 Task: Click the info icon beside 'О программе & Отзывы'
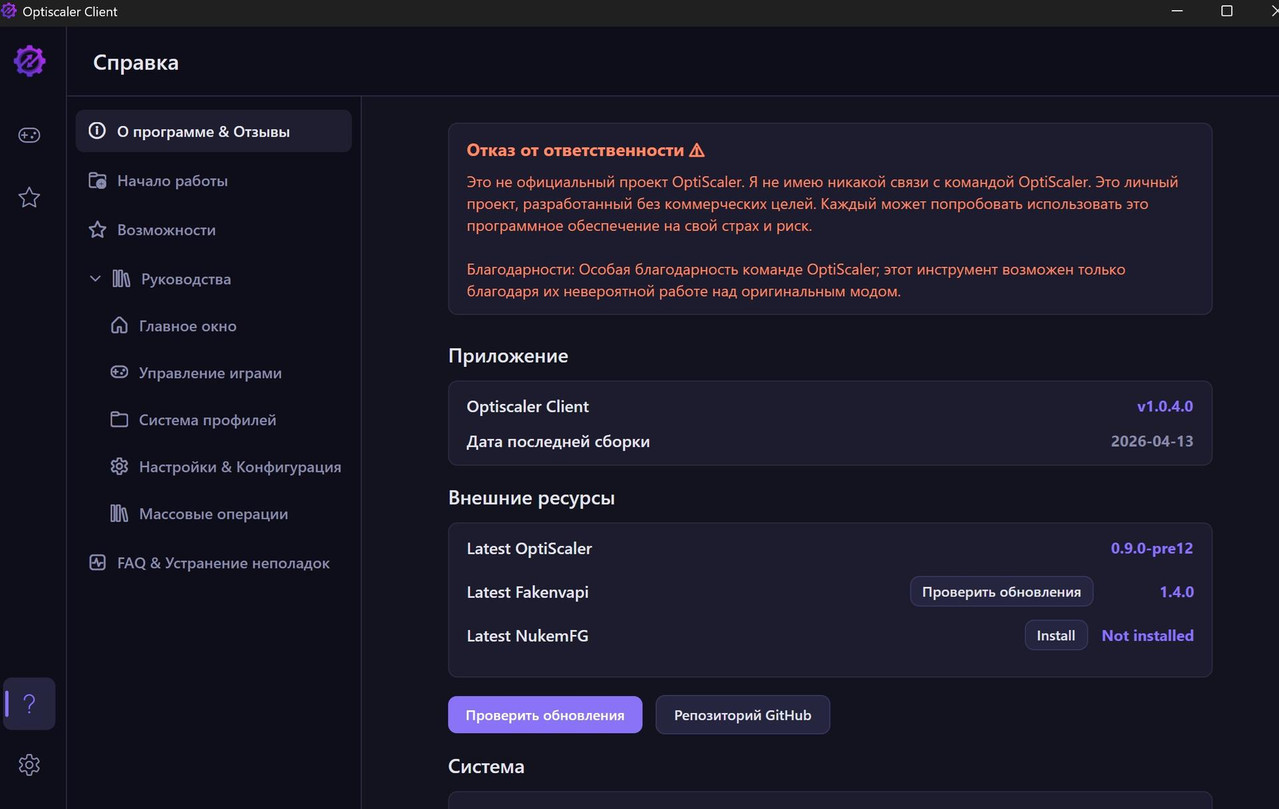click(97, 131)
